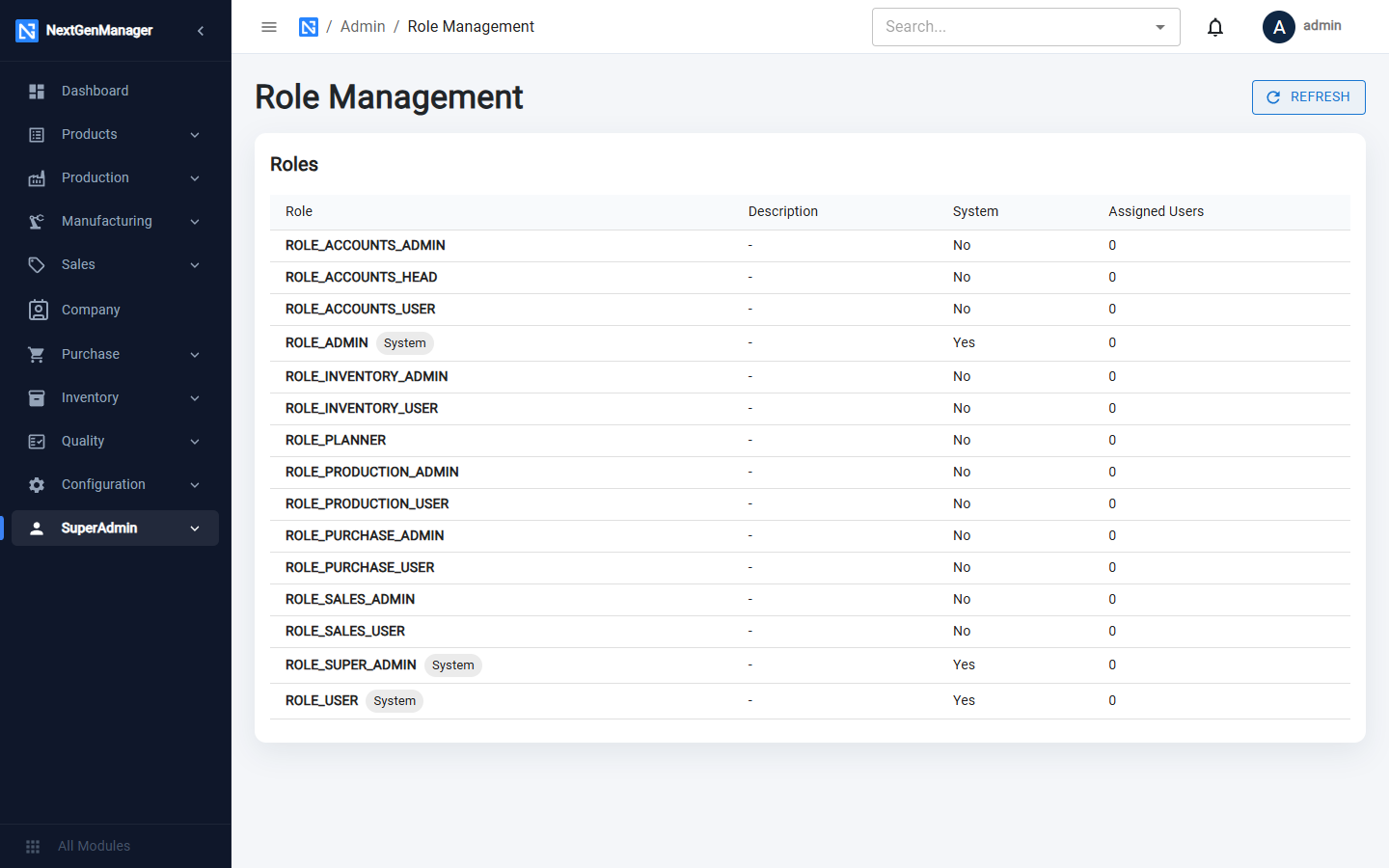Collapse the sidebar with the left chevron
The image size is (1389, 868).
pos(201,31)
